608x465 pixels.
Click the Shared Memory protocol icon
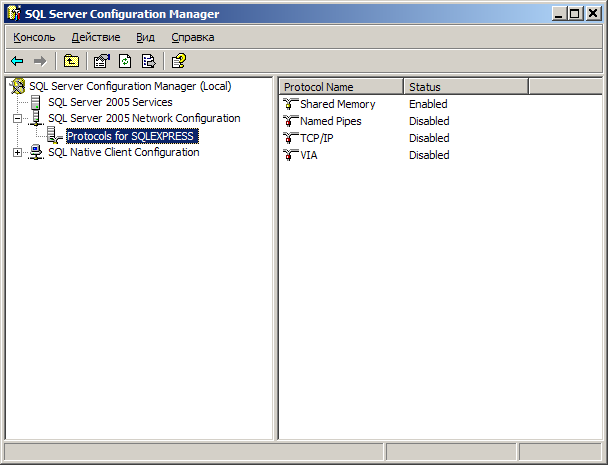coord(290,104)
